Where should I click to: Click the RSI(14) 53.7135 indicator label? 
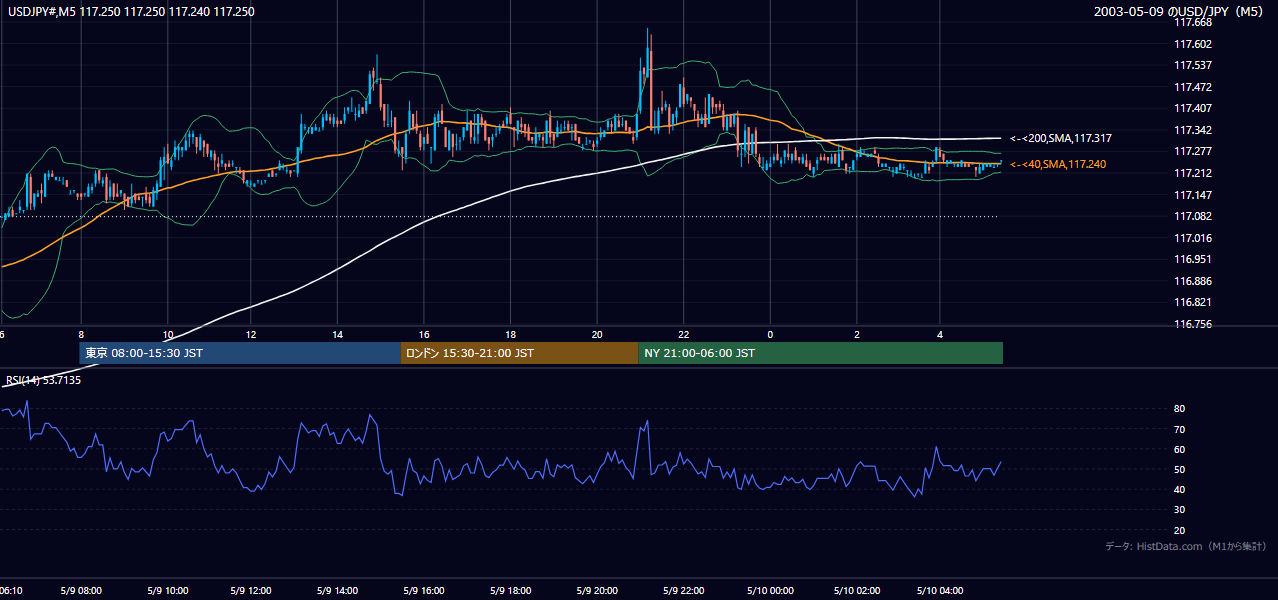pyautogui.click(x=43, y=380)
